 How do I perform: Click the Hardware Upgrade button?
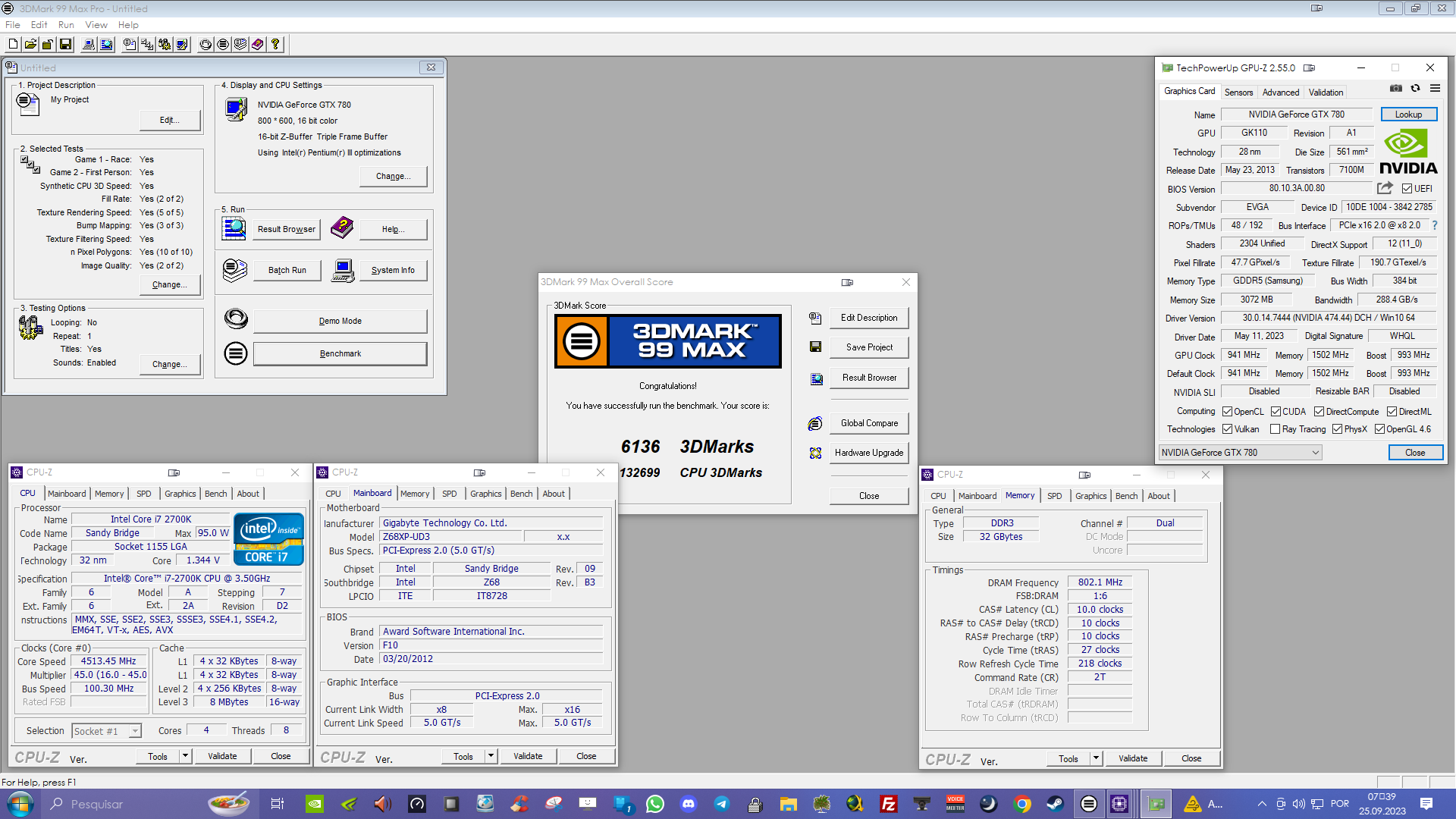869,453
